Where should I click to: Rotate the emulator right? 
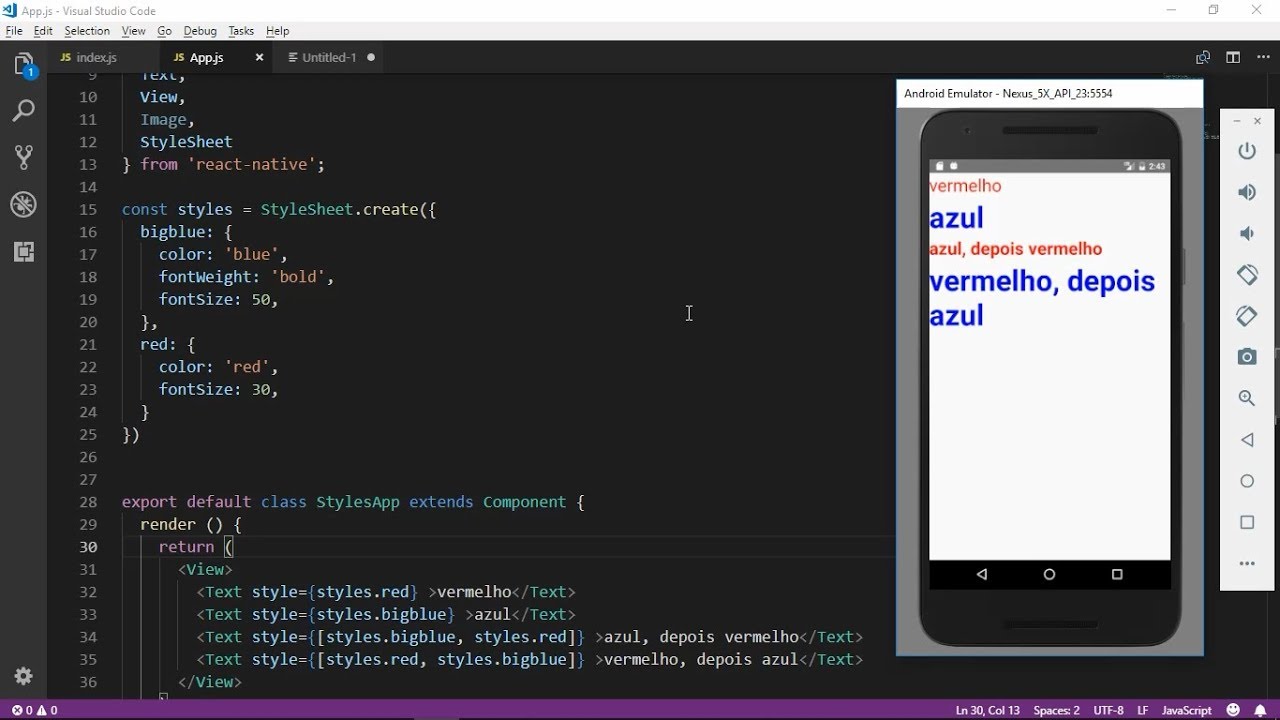click(x=1247, y=315)
